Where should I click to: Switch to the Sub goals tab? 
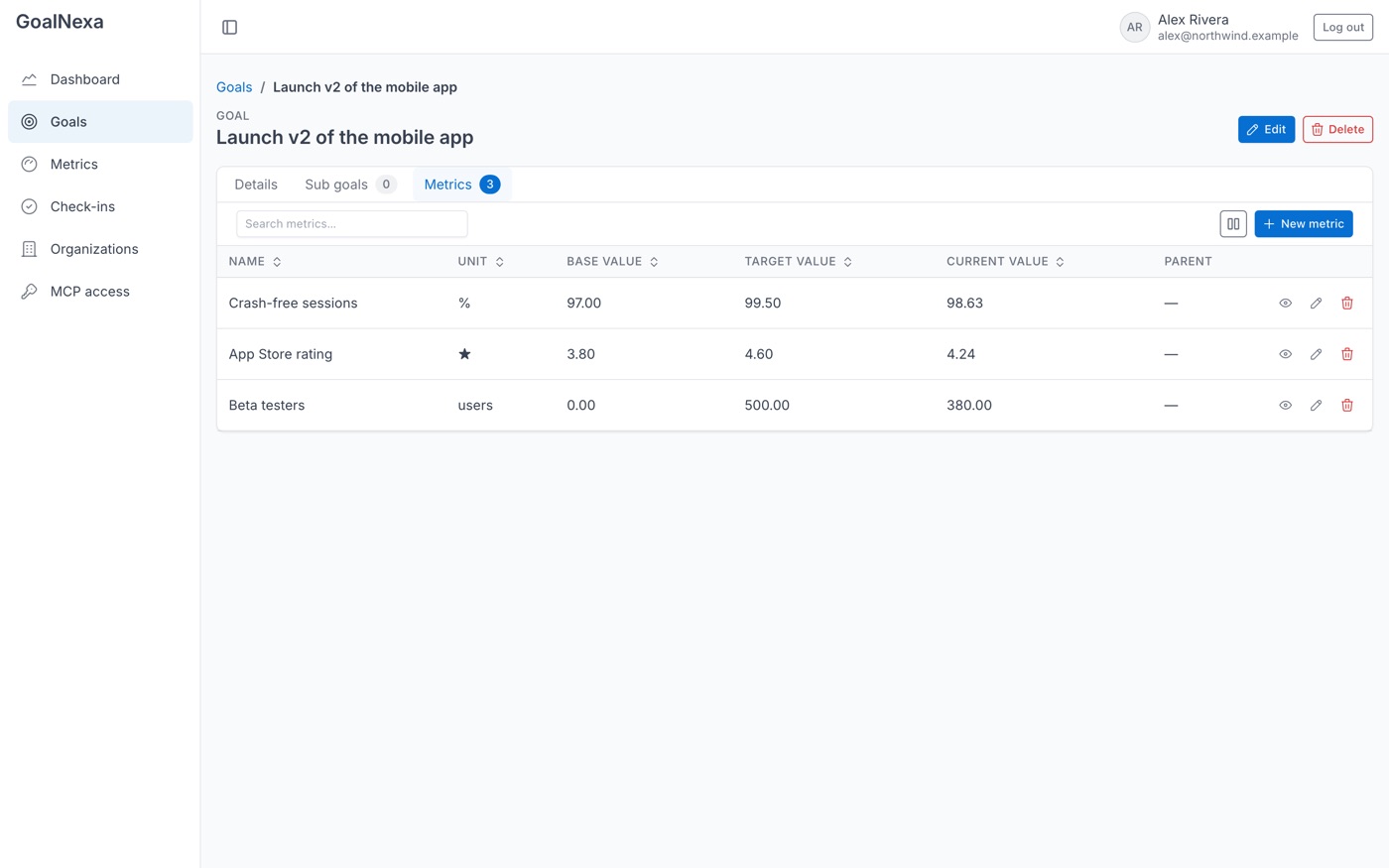click(350, 185)
